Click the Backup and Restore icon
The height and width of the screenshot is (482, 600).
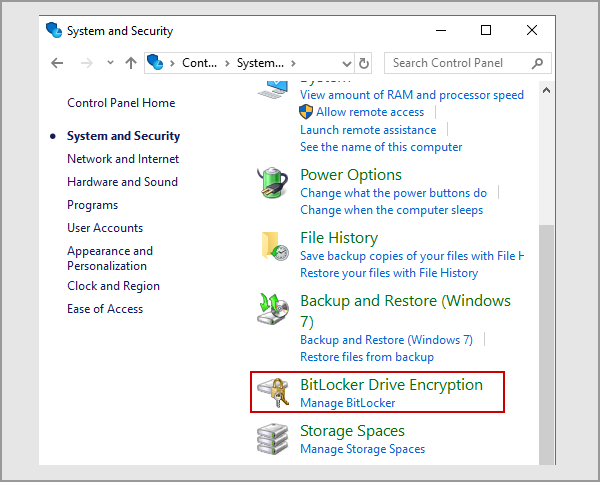click(273, 309)
